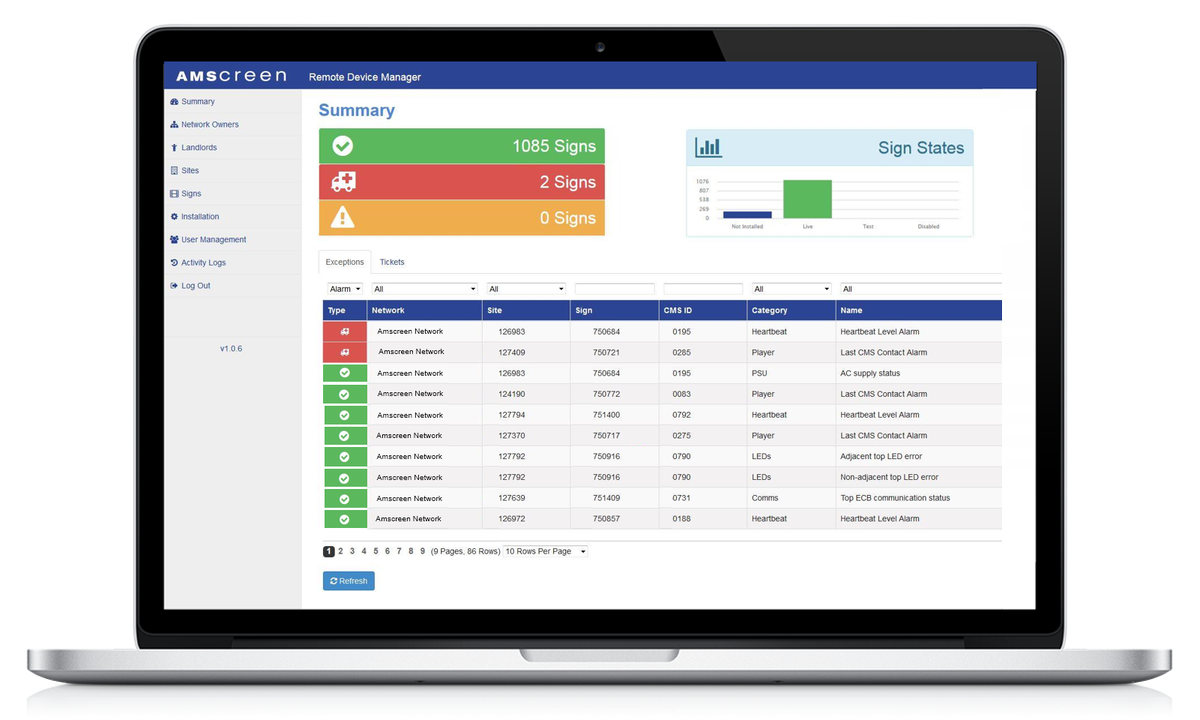
Task: Click the green checkmark icon on 1085 Signs
Action: [342, 146]
